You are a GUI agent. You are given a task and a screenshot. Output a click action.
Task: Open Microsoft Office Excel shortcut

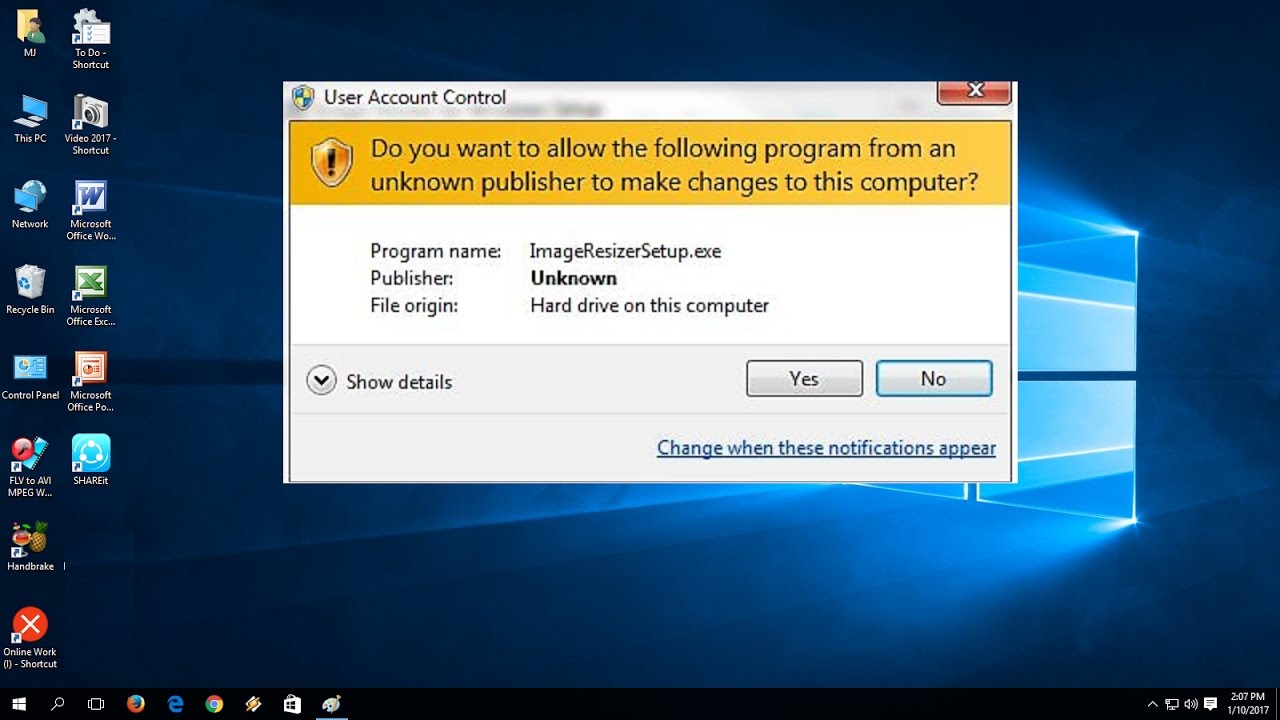pyautogui.click(x=91, y=296)
